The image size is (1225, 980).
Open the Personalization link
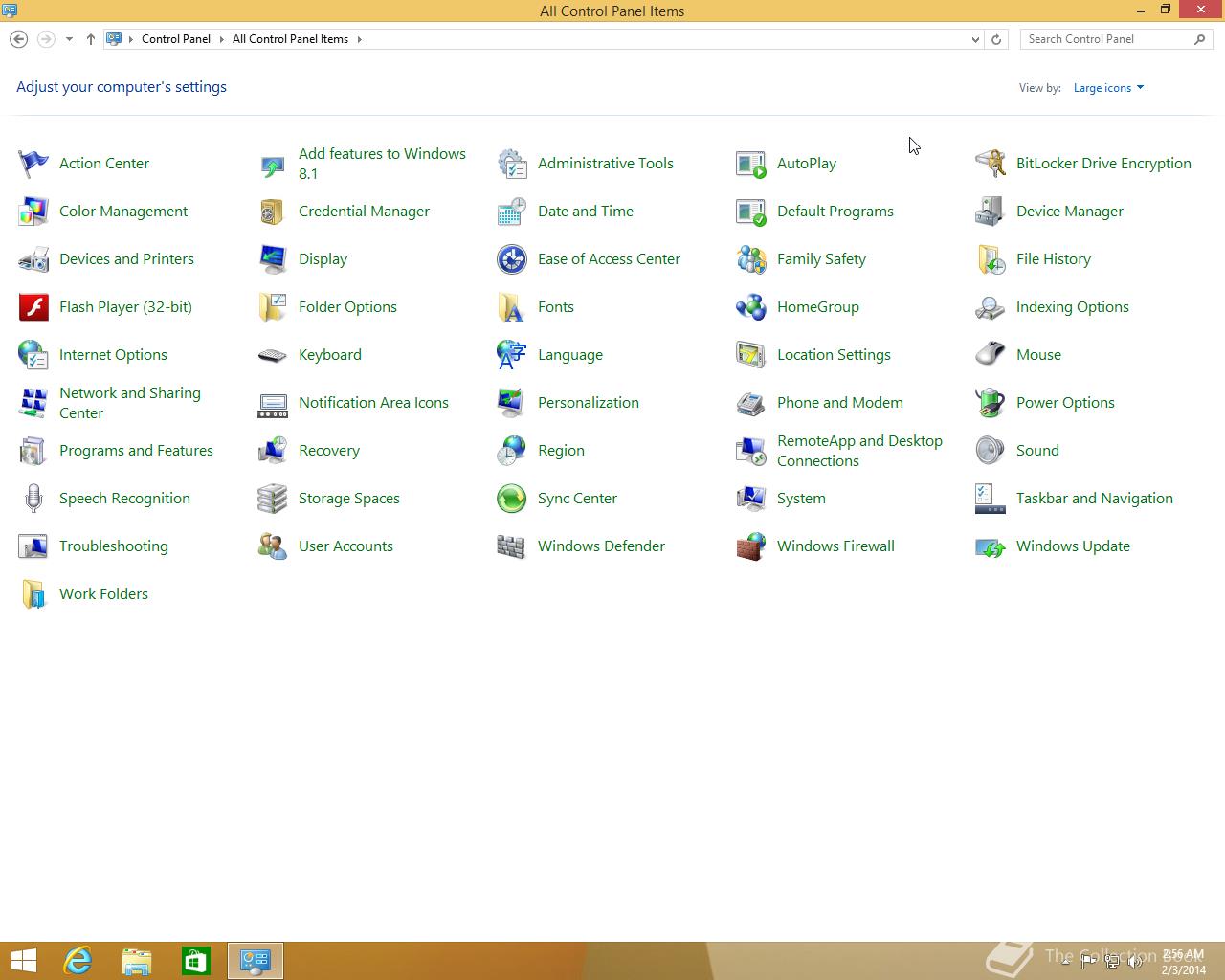tap(589, 403)
